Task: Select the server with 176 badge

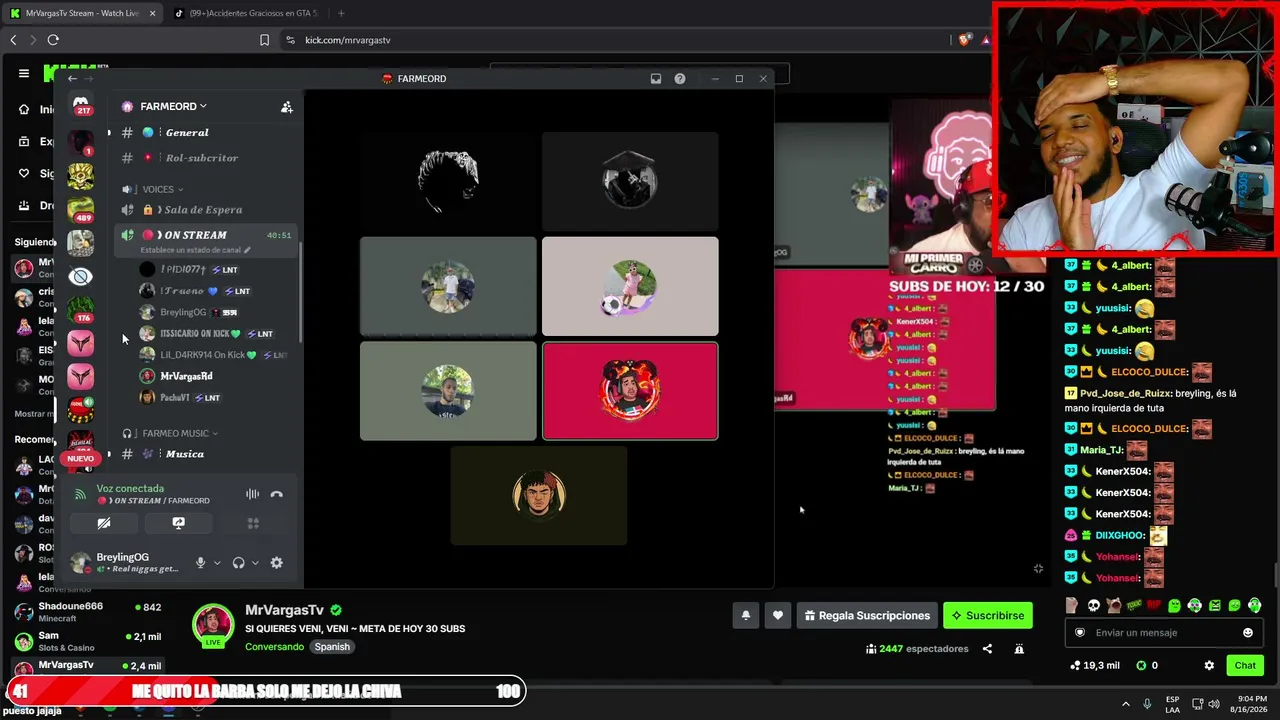Action: (x=81, y=310)
